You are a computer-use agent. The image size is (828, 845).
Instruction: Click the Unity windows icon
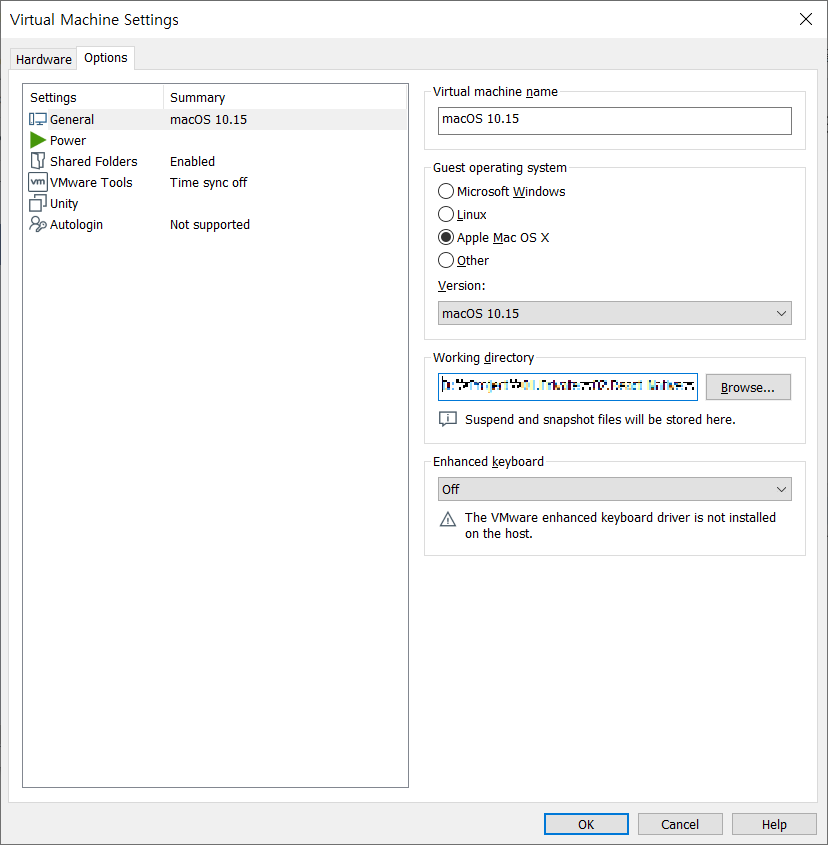(38, 203)
